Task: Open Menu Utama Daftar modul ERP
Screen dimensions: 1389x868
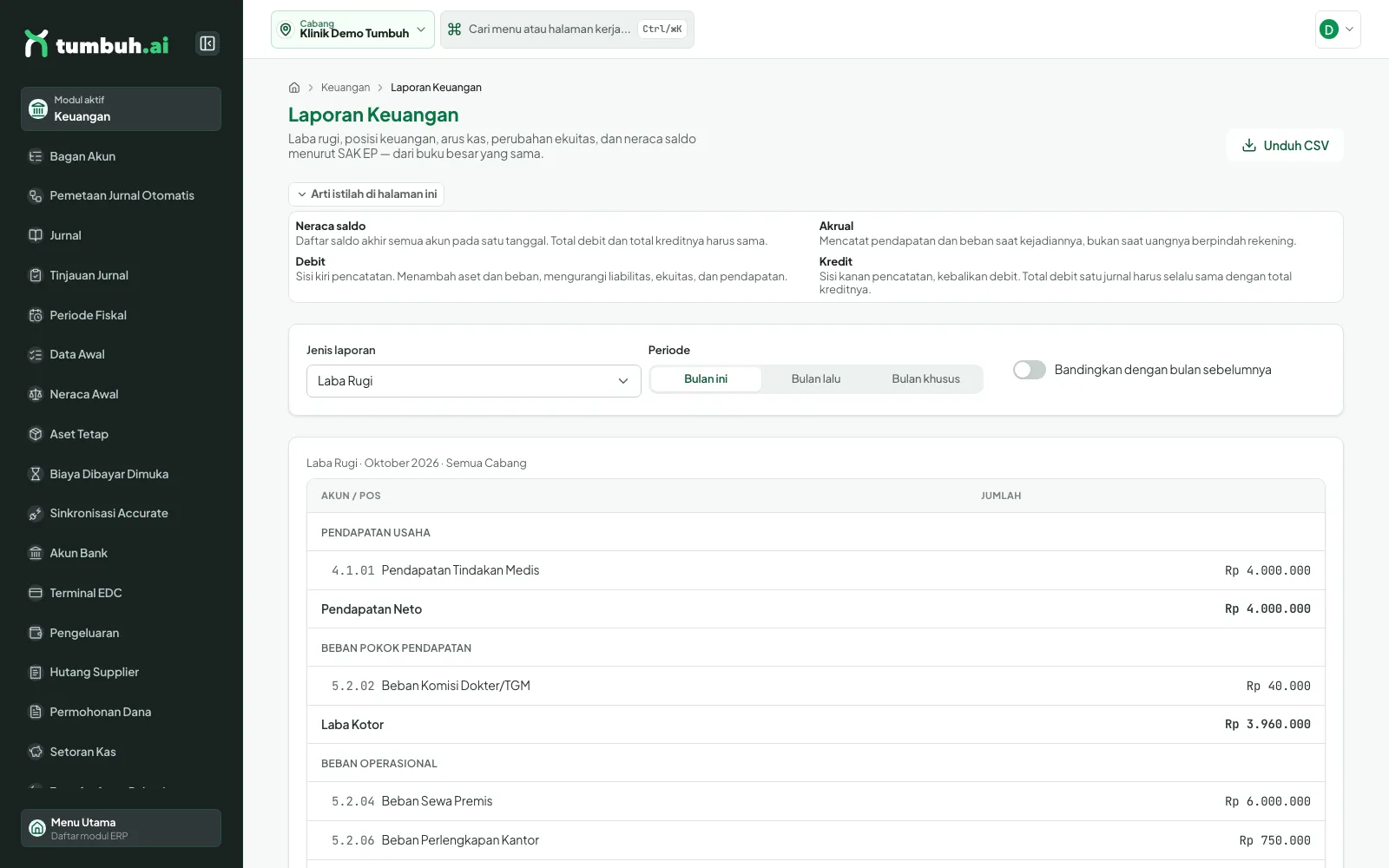Action: [x=121, y=828]
